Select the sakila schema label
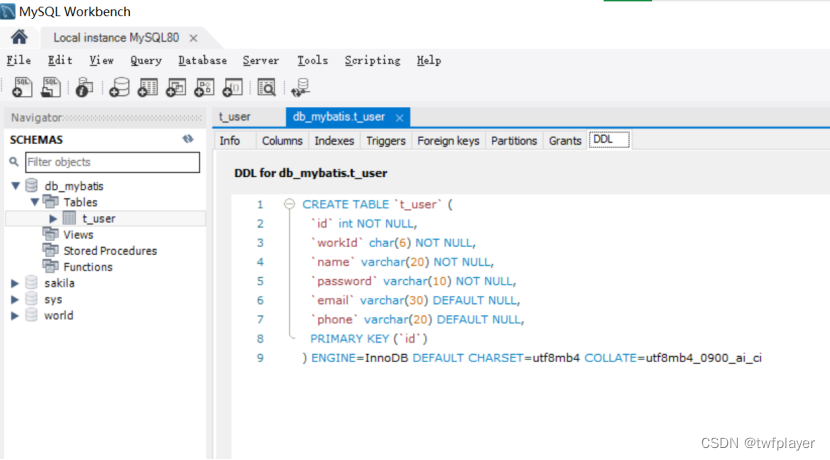Image resolution: width=830 pixels, height=460 pixels. (x=59, y=283)
